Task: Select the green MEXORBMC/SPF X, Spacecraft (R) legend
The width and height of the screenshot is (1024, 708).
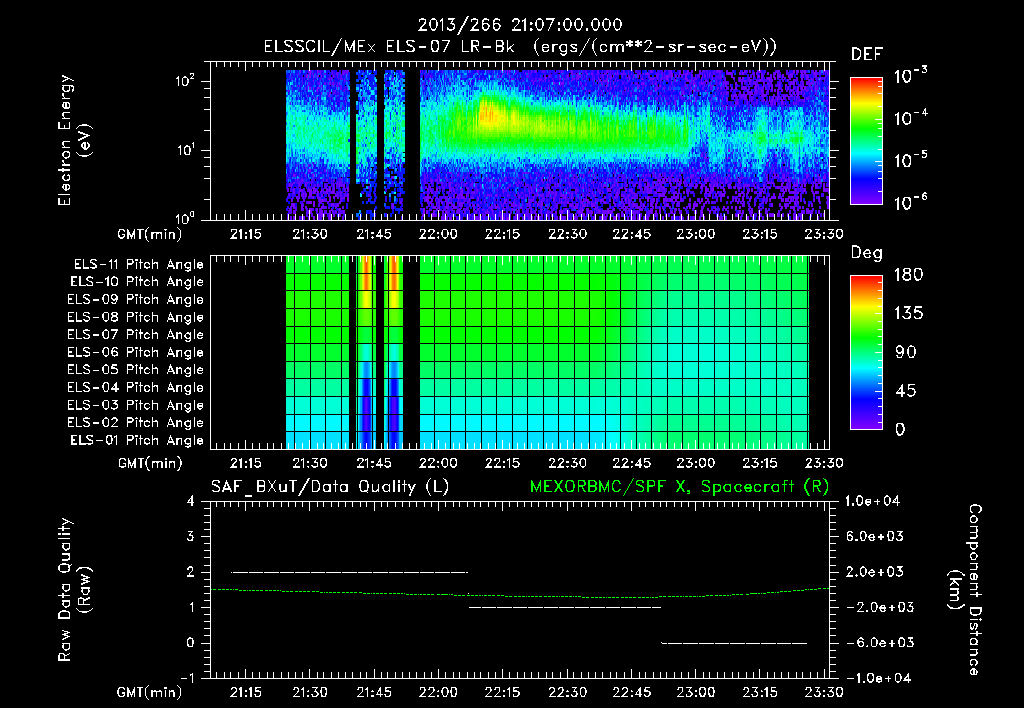Action: click(x=679, y=487)
